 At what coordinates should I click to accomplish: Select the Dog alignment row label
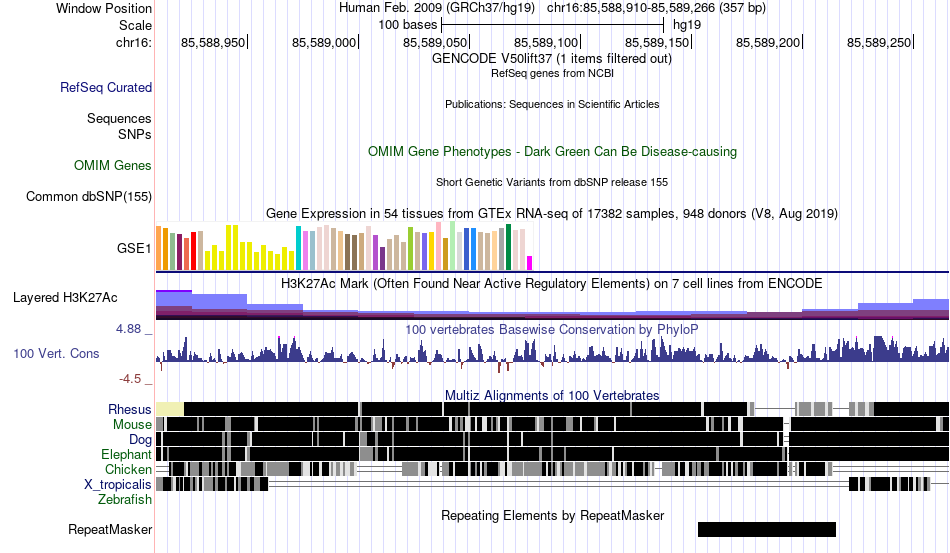point(140,440)
